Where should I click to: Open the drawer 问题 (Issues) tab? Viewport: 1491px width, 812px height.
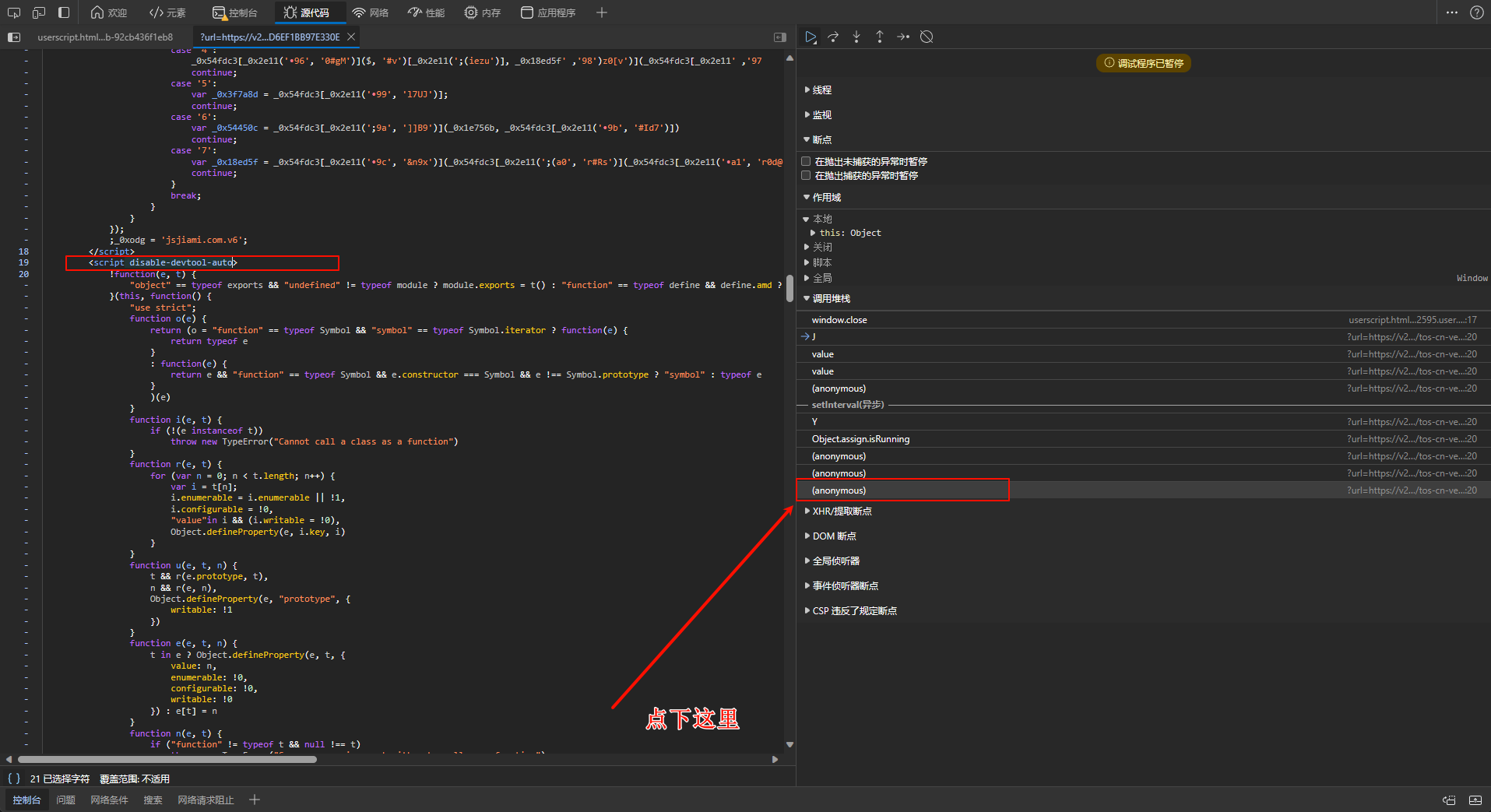coord(65,800)
